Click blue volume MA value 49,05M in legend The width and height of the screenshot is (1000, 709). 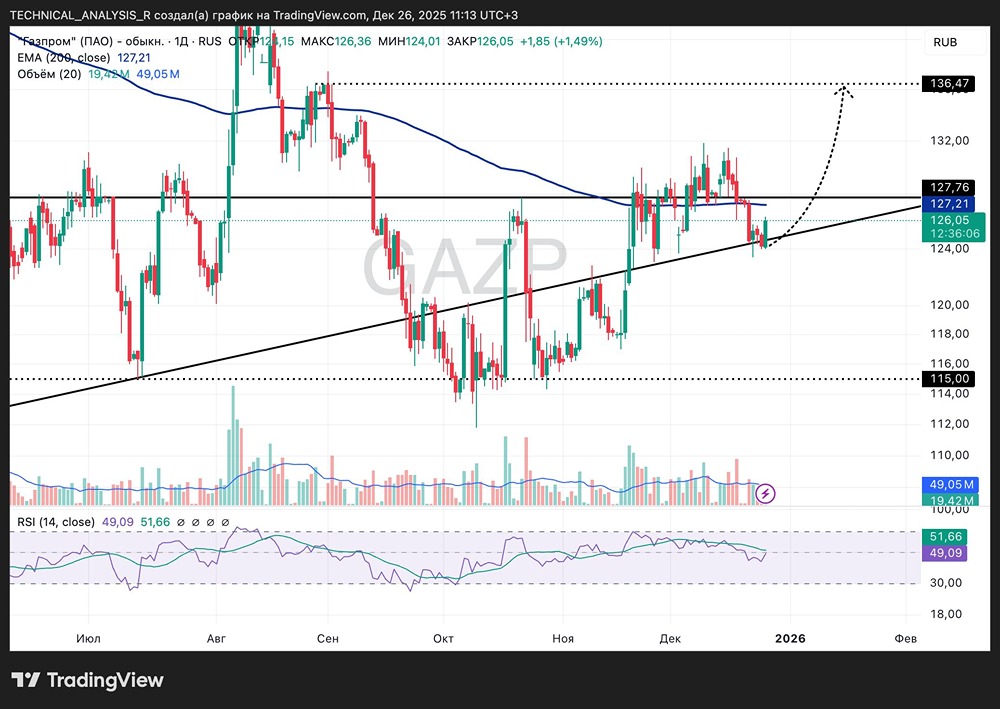pyautogui.click(x=158, y=74)
